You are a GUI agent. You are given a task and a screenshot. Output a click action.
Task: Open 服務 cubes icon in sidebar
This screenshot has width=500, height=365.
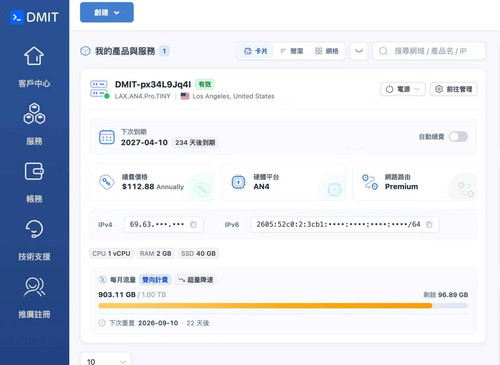coord(34,114)
